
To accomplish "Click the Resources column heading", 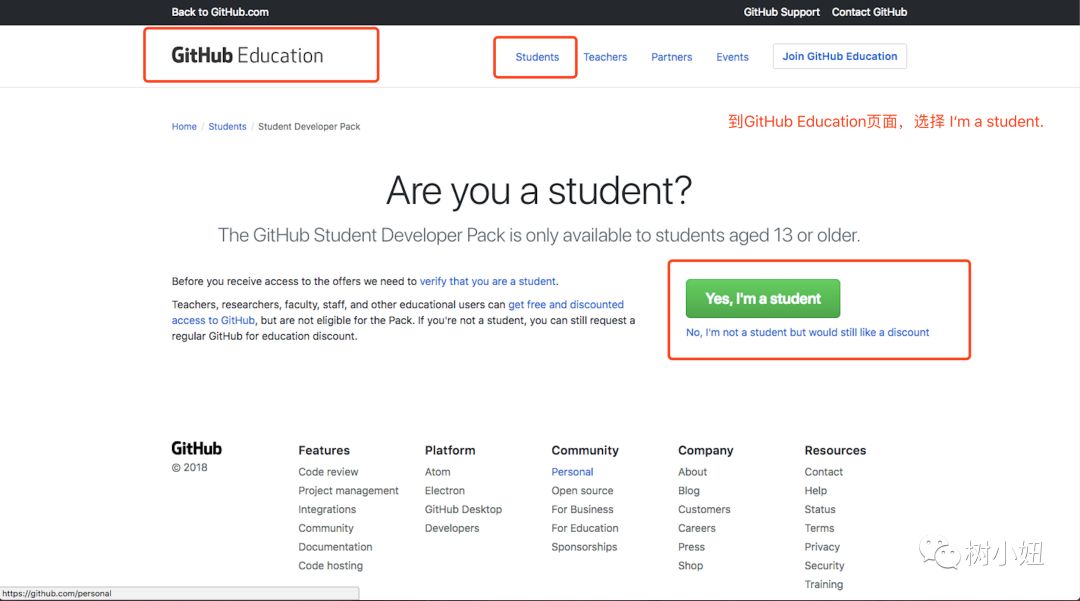I will pyautogui.click(x=835, y=450).
